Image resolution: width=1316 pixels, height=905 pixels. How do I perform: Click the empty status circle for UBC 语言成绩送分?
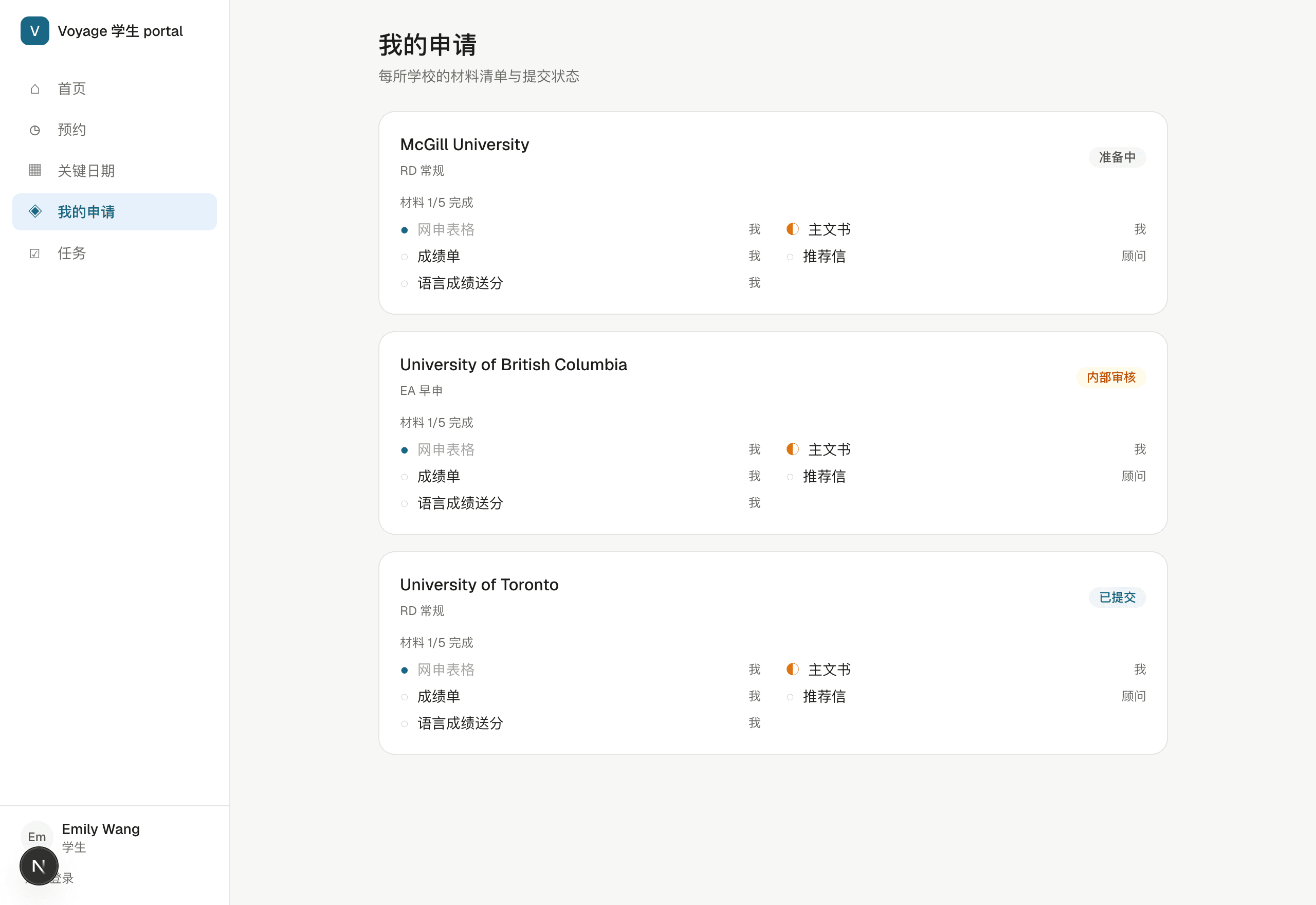coord(404,503)
